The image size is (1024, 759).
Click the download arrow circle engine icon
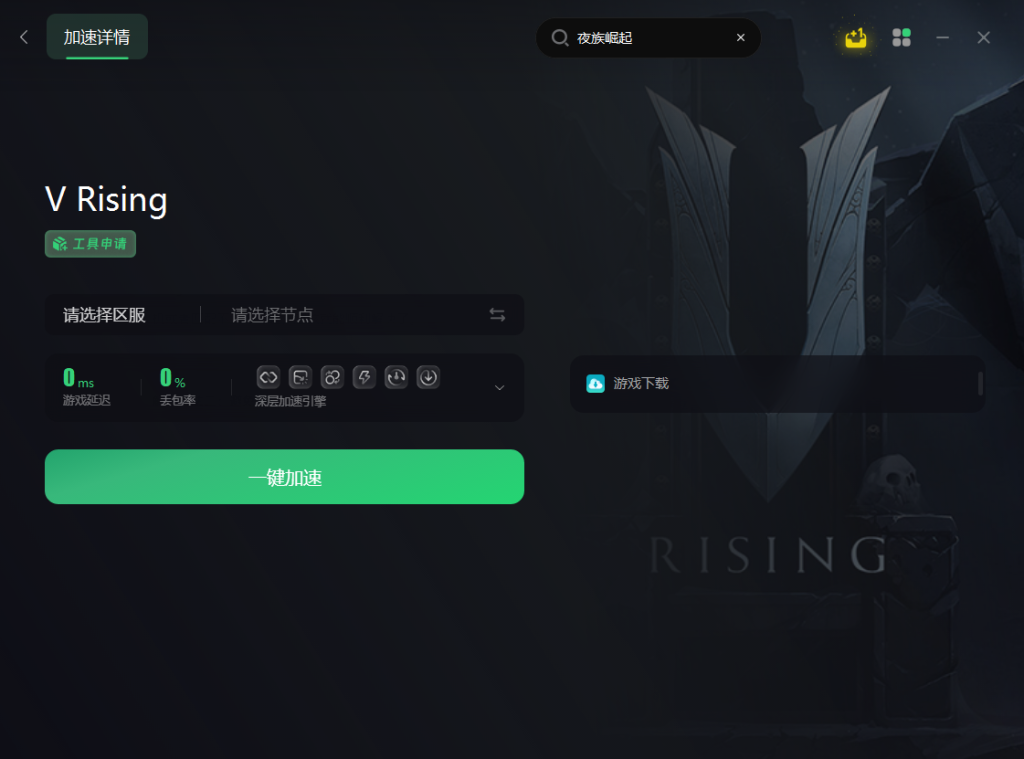428,377
